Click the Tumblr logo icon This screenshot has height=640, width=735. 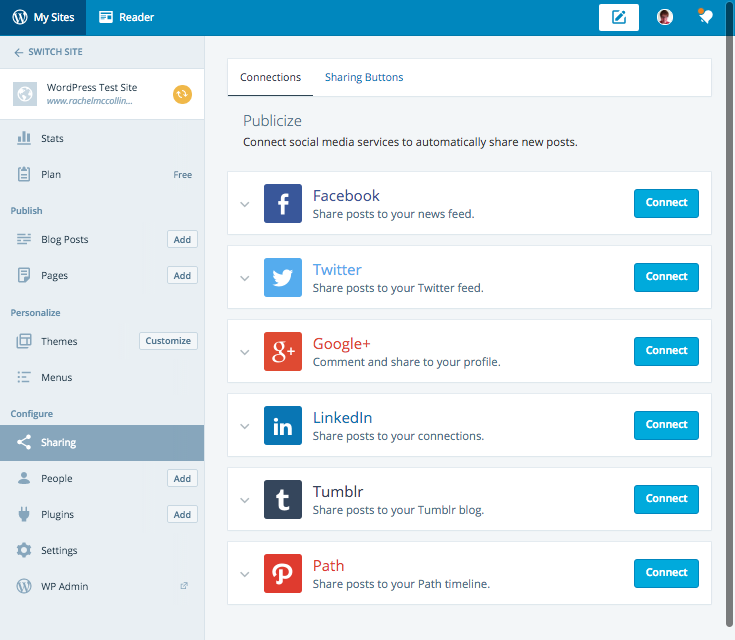point(283,500)
